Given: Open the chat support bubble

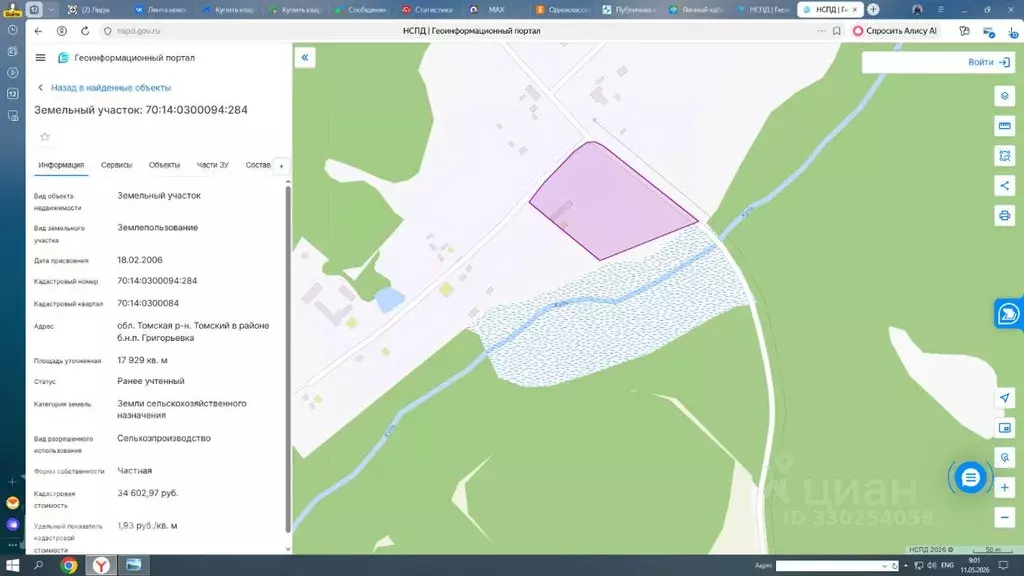Looking at the screenshot, I should tap(970, 477).
